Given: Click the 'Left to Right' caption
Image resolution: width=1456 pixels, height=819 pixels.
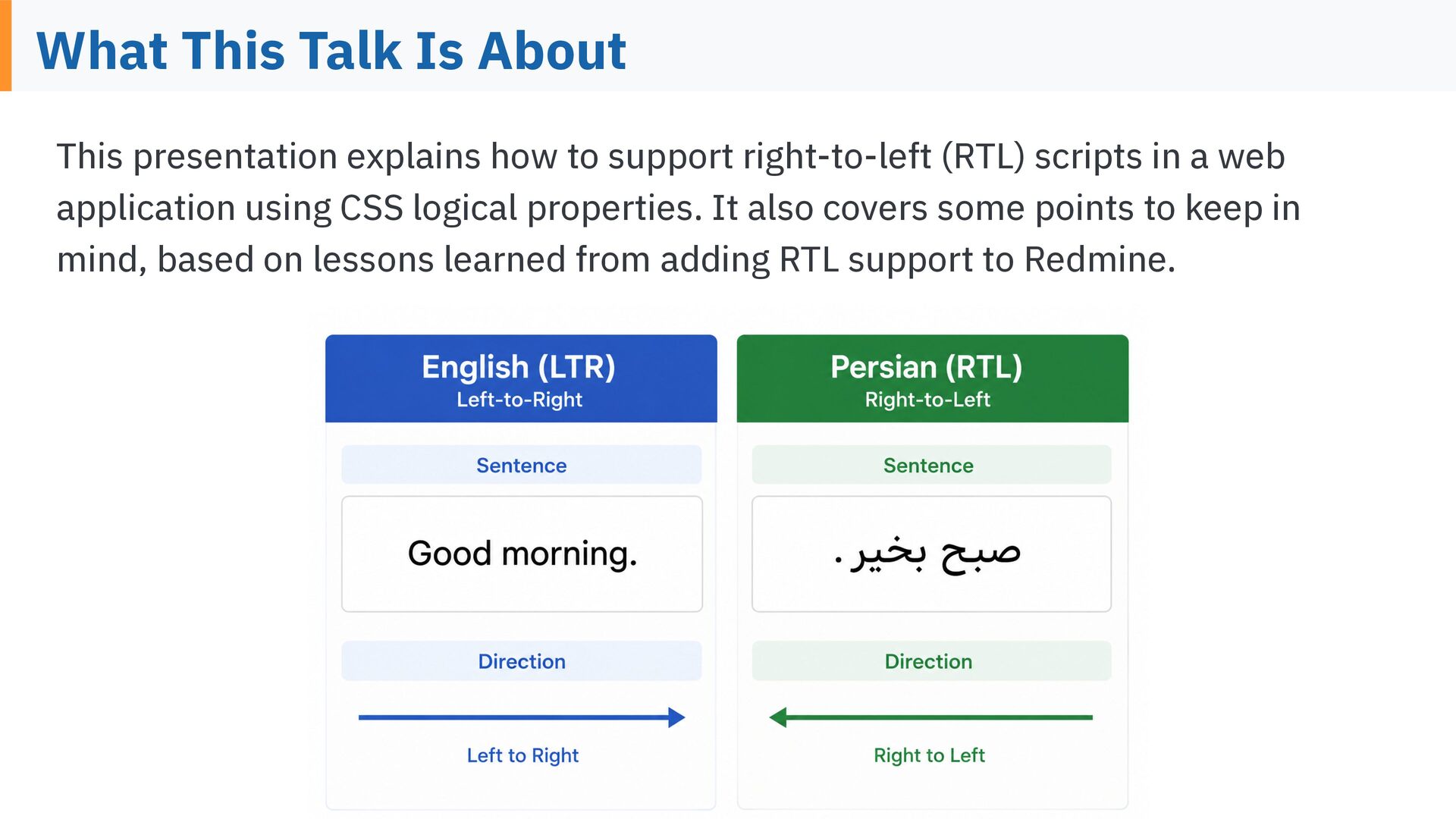Looking at the screenshot, I should [x=522, y=755].
